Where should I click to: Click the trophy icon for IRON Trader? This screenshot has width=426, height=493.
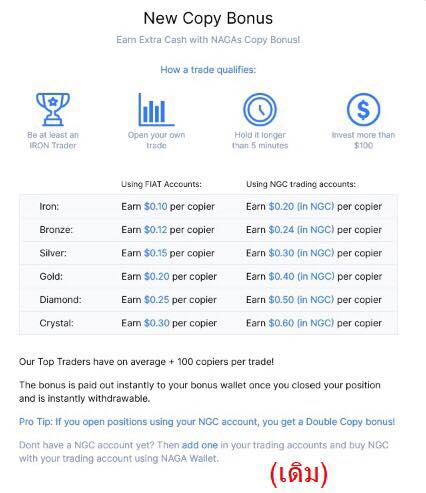point(53,109)
